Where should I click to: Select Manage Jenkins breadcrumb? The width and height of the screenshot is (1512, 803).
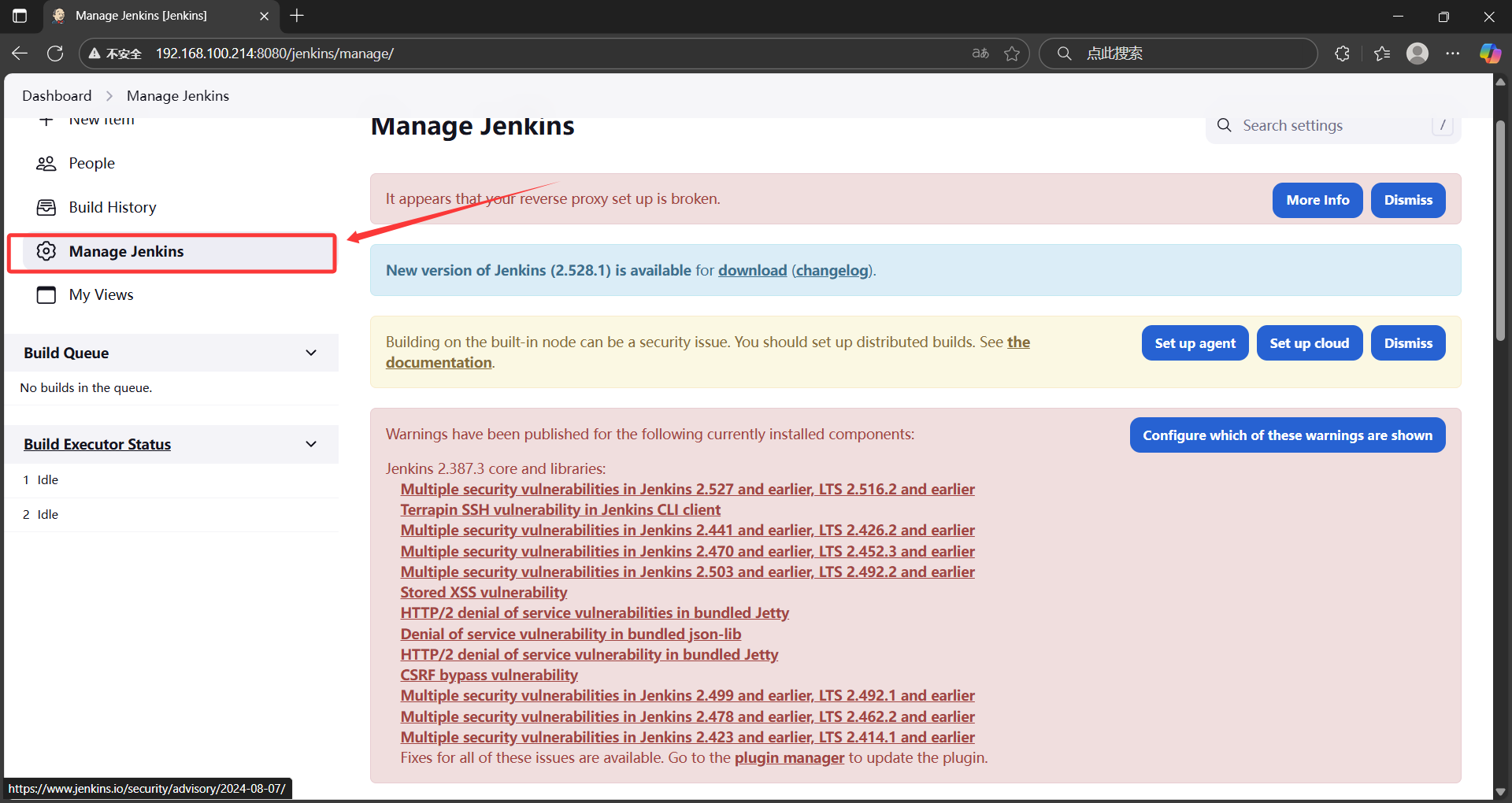[x=178, y=96]
